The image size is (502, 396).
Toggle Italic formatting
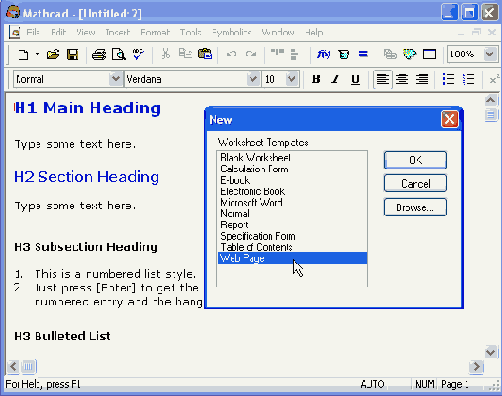(335, 79)
